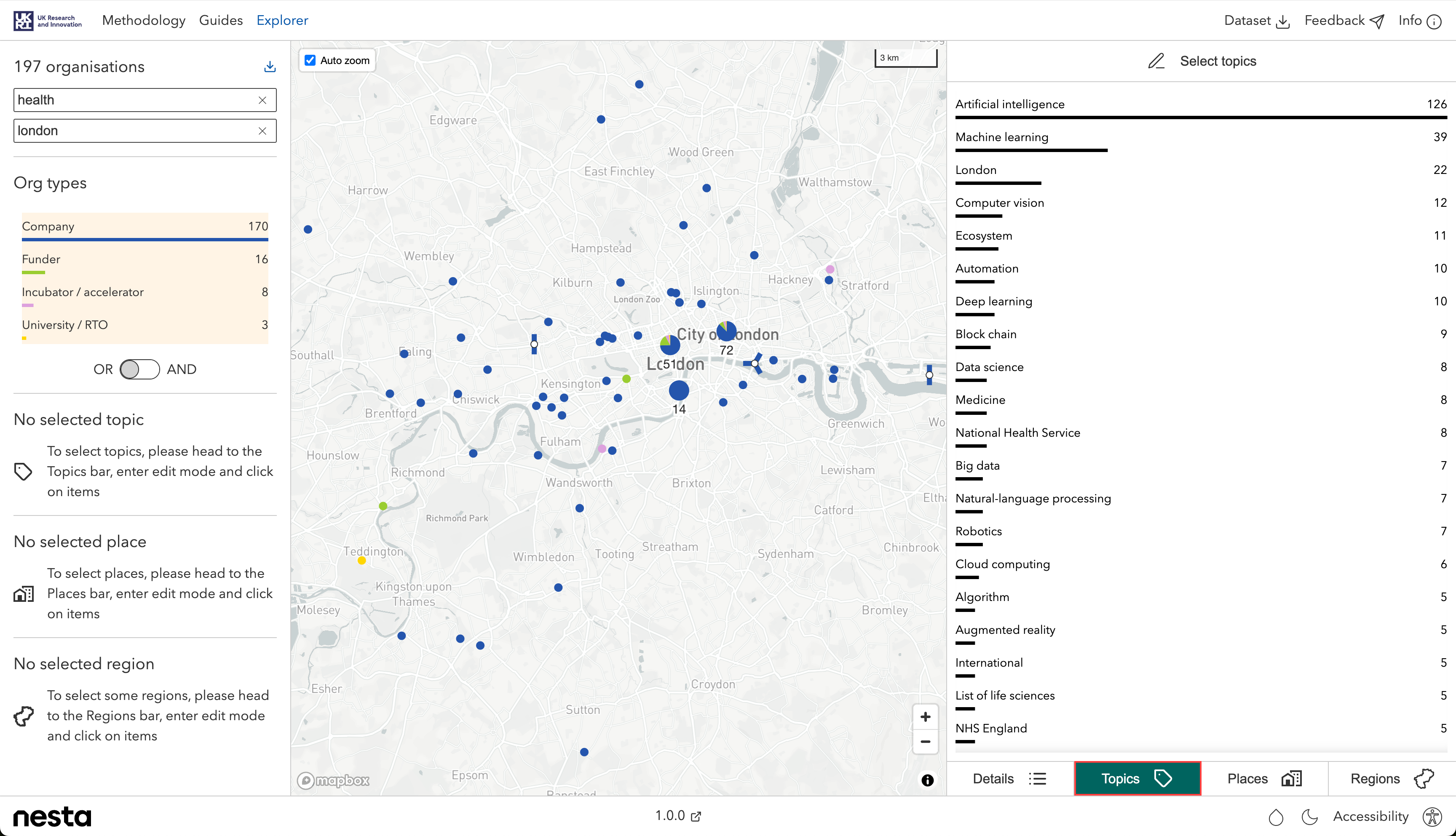Clear the health search field
The width and height of the screenshot is (1456, 836).
tap(262, 100)
